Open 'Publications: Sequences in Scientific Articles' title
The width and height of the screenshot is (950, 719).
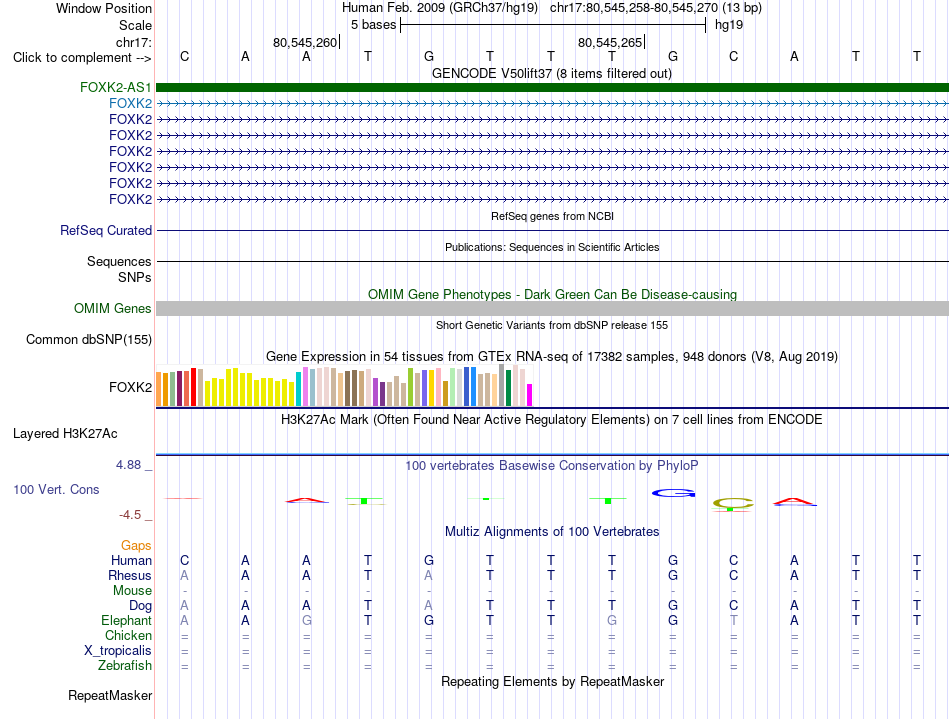[x=552, y=247]
